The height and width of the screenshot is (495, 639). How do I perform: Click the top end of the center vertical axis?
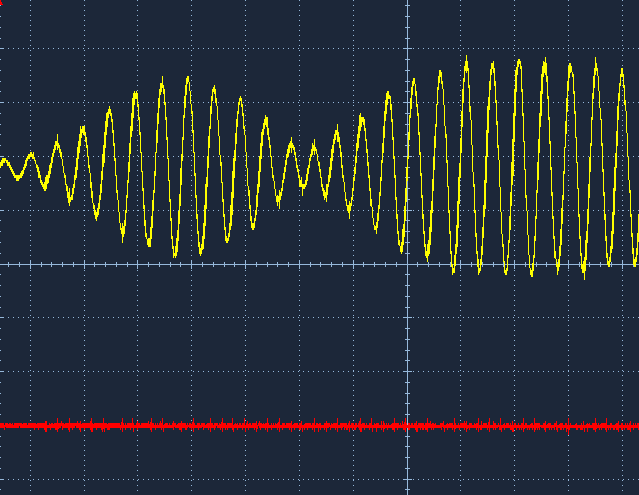click(x=408, y=3)
